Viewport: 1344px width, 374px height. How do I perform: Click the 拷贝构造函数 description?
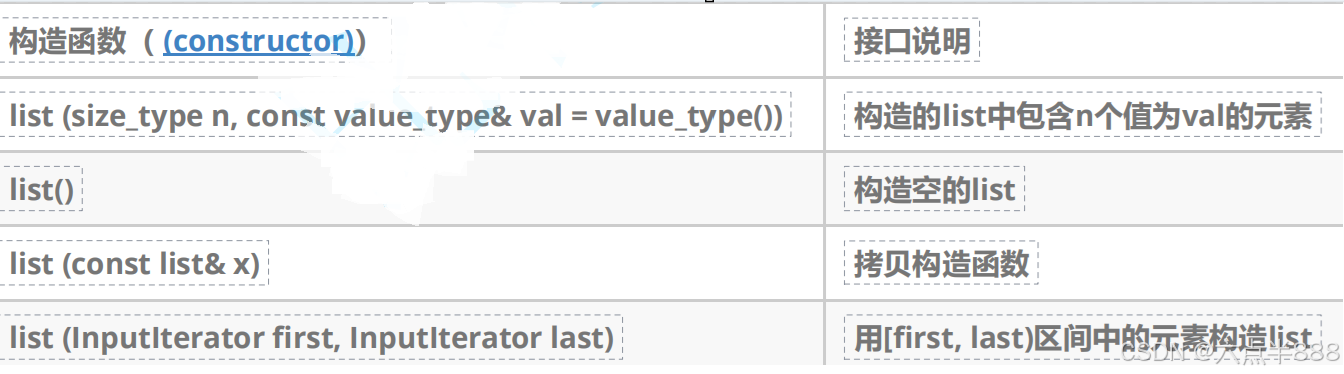pyautogui.click(x=941, y=264)
